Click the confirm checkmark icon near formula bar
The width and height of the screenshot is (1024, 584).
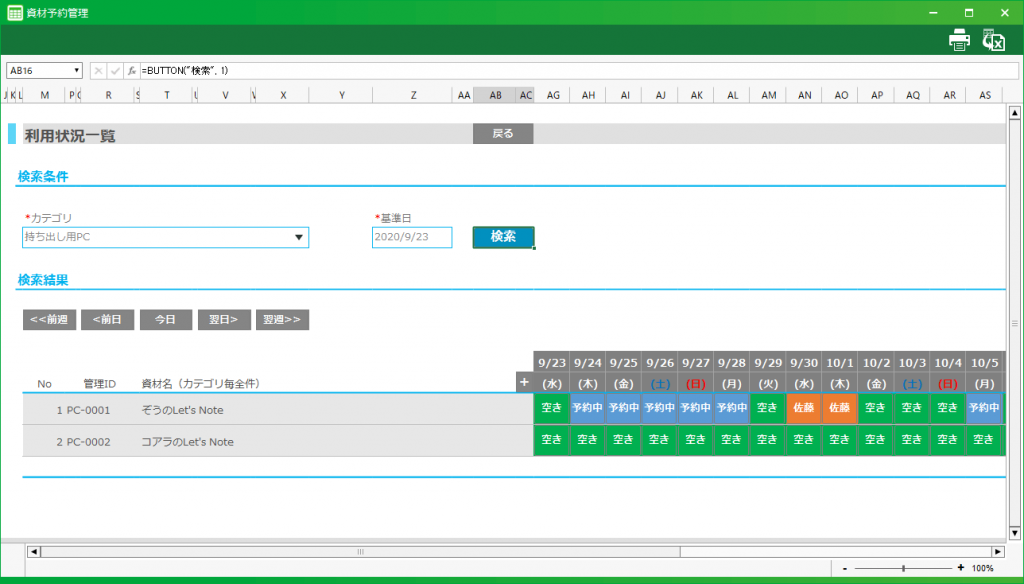tap(114, 70)
